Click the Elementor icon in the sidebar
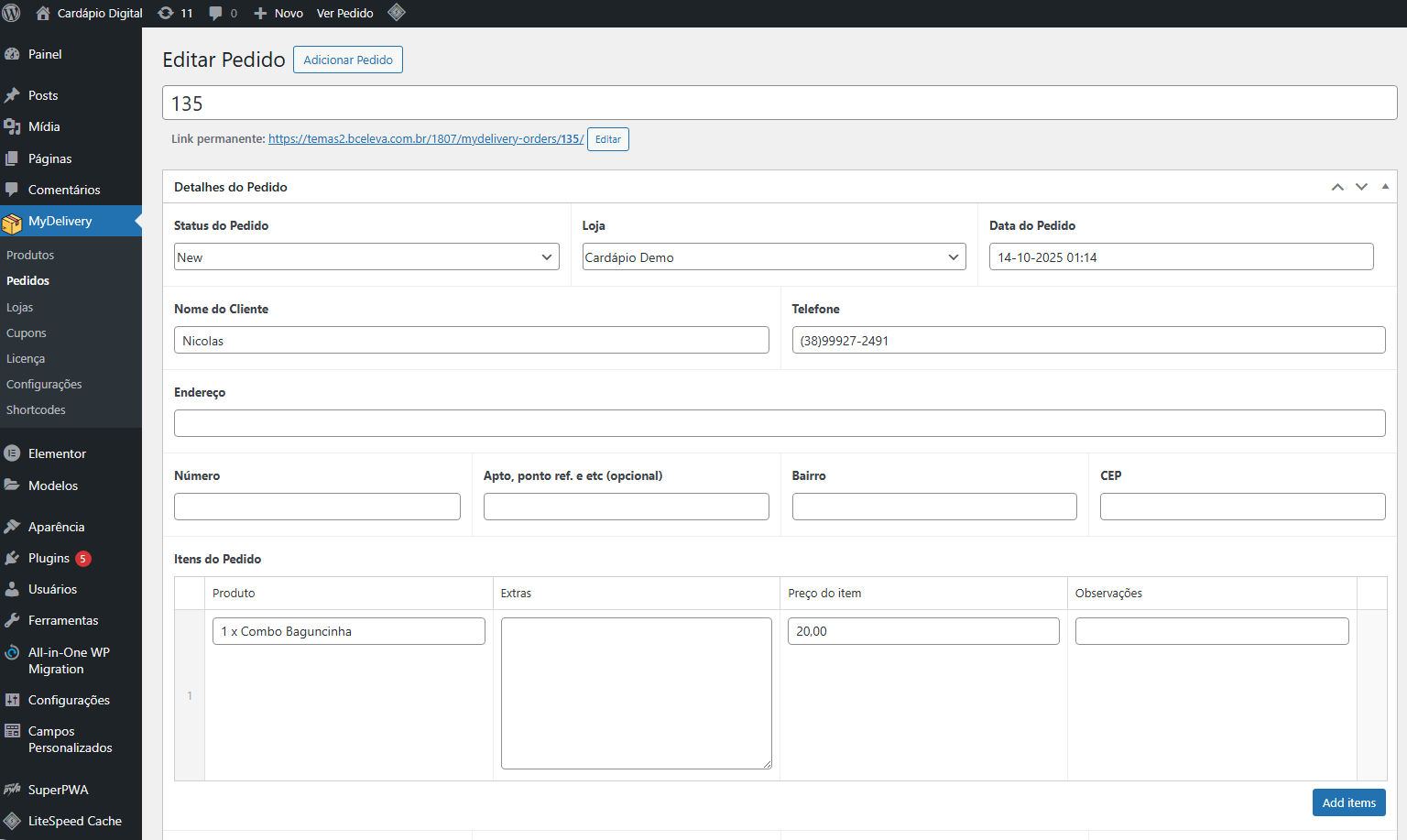 tap(12, 453)
